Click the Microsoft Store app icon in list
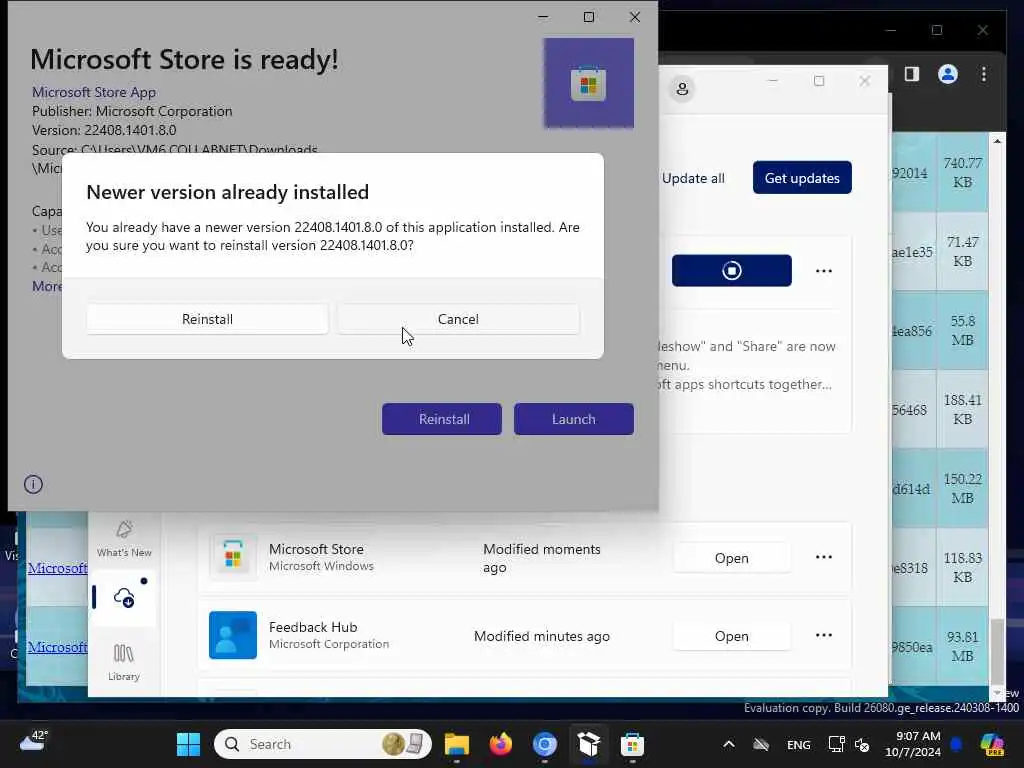Image resolution: width=1024 pixels, height=768 pixels. pyautogui.click(x=233, y=557)
